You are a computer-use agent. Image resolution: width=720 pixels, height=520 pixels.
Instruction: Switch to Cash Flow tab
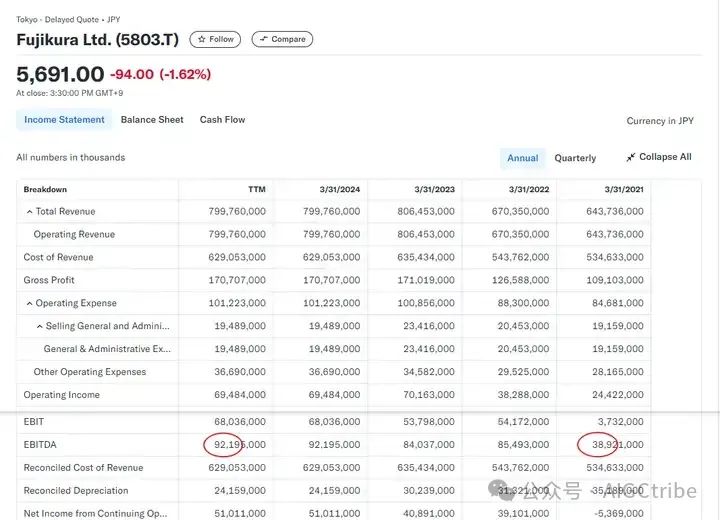(x=222, y=120)
